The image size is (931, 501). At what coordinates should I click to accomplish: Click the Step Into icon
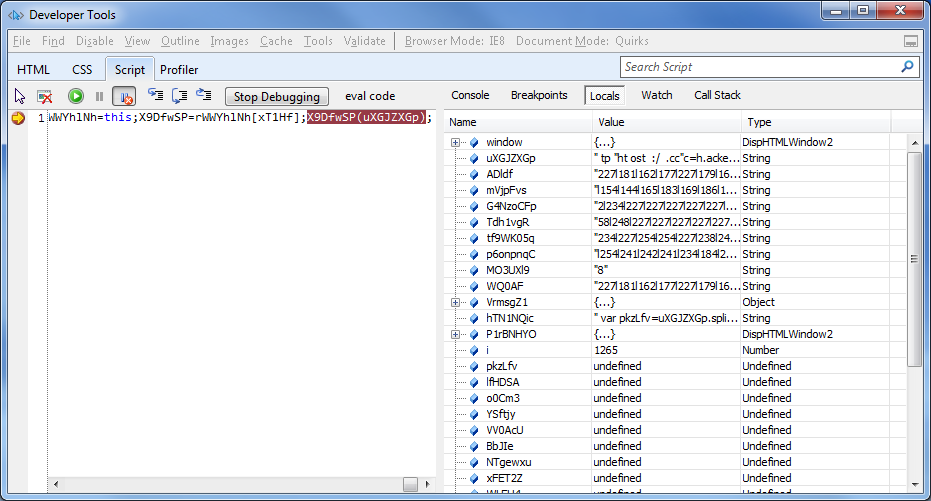[155, 96]
